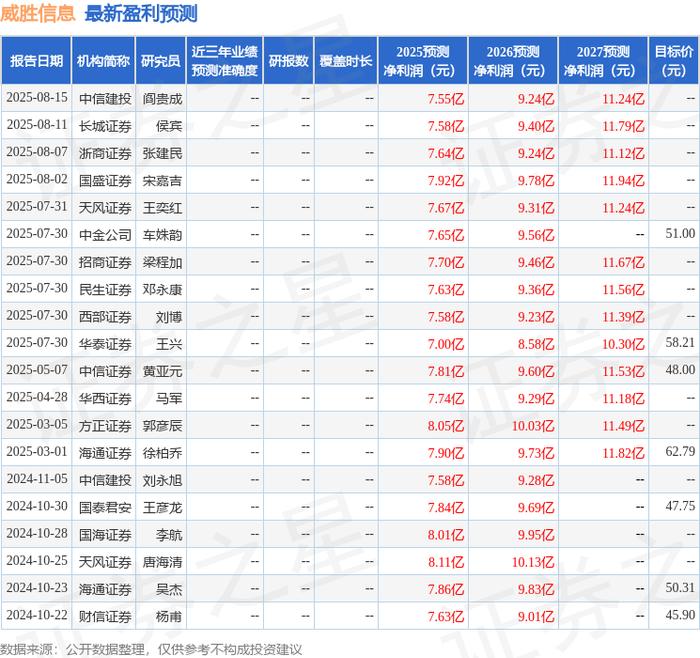Viewport: 700px width, 658px height.
Task: Click the date 2025-03-01
Action: pos(37,452)
